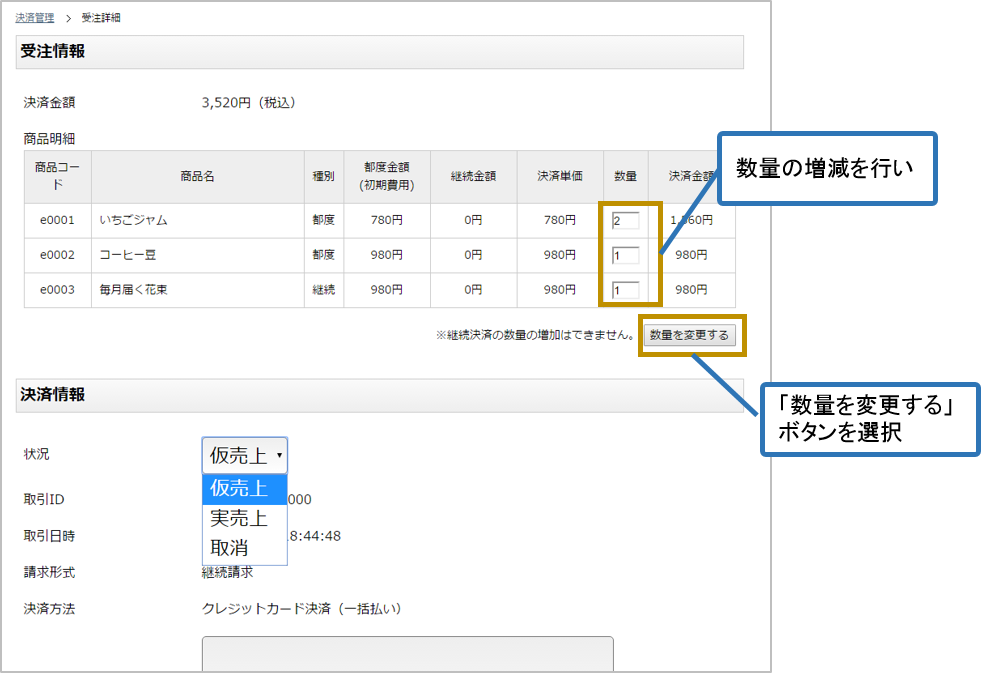Click the quantity field for 毎月届く花束
The image size is (981, 673).
625,290
